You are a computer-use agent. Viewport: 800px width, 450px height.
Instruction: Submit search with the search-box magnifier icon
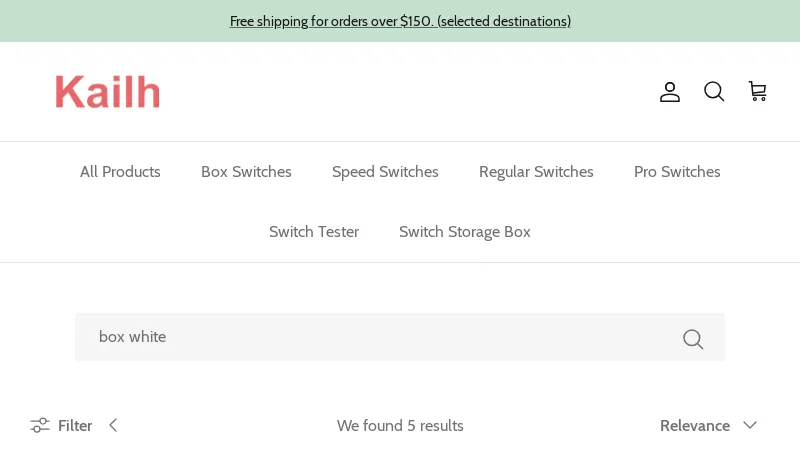pyautogui.click(x=693, y=338)
